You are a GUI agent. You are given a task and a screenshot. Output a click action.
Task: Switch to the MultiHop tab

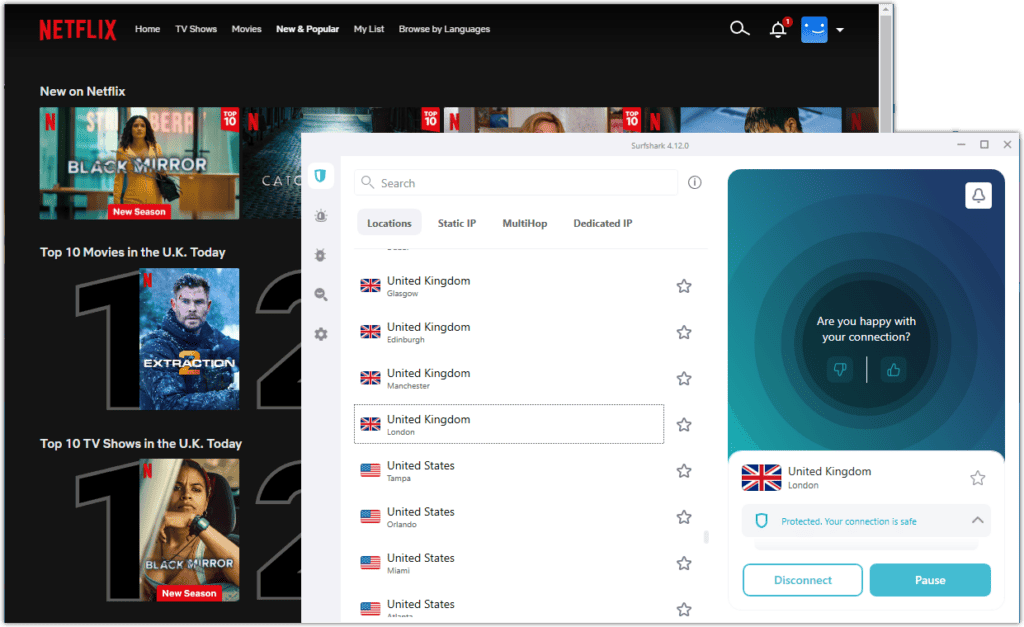point(524,223)
